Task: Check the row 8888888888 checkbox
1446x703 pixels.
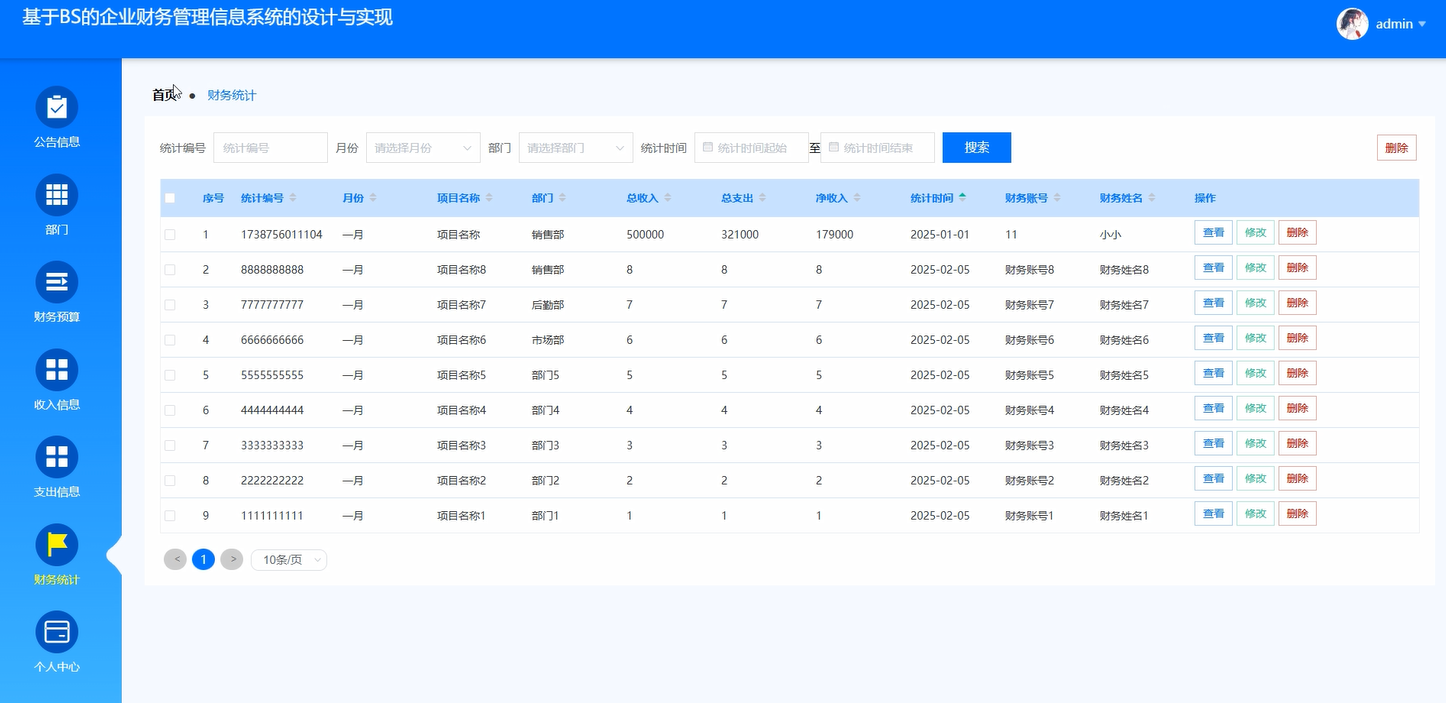Action: point(170,270)
